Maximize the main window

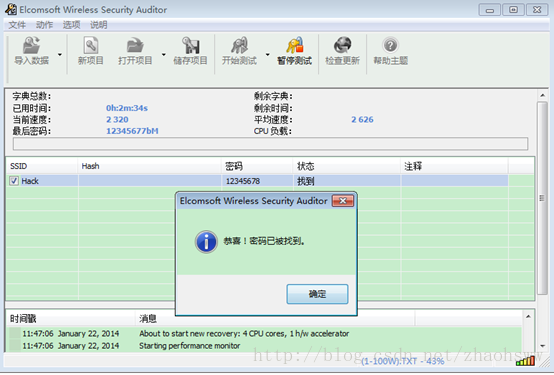[513, 10]
